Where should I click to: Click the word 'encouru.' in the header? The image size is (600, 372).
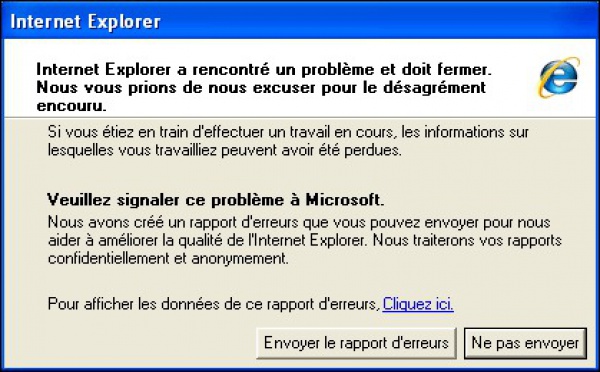coord(71,105)
